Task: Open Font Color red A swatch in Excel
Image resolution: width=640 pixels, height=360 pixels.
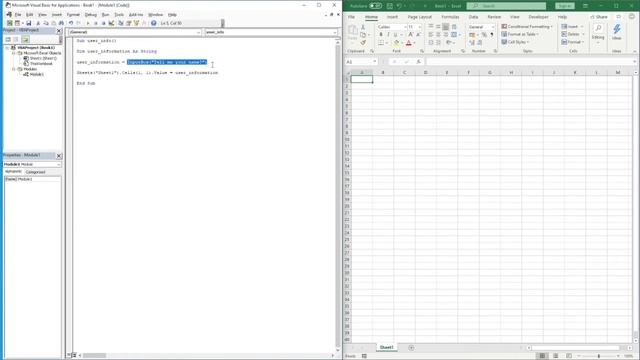Action: [x=409, y=43]
